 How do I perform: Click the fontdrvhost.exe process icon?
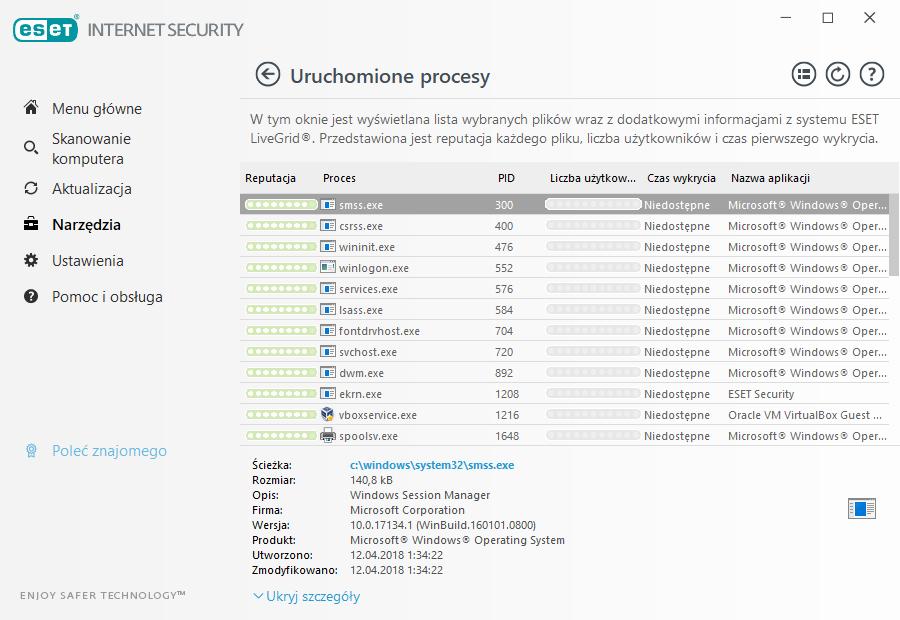[328, 331]
